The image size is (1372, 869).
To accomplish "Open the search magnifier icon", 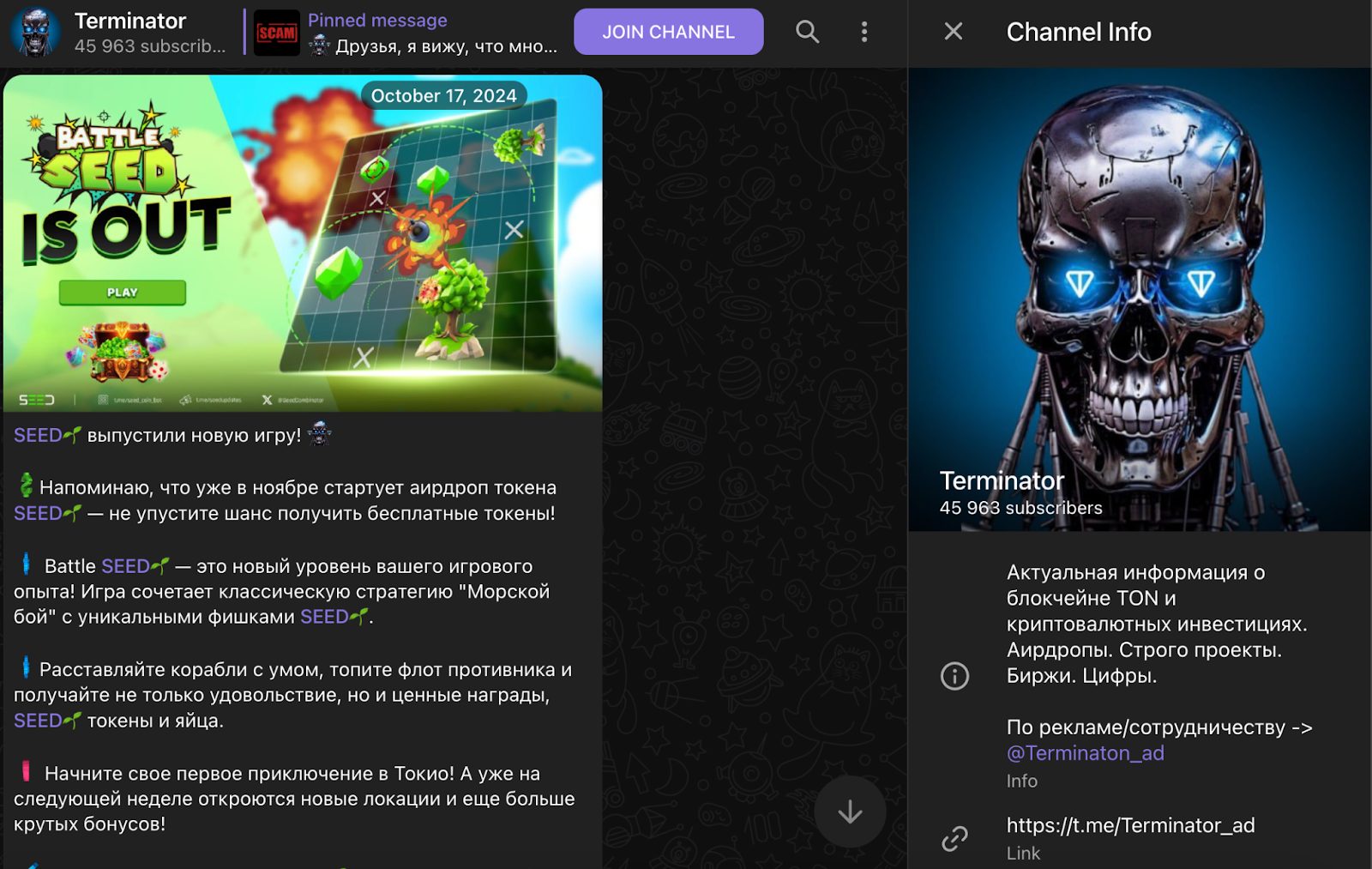I will click(x=807, y=32).
